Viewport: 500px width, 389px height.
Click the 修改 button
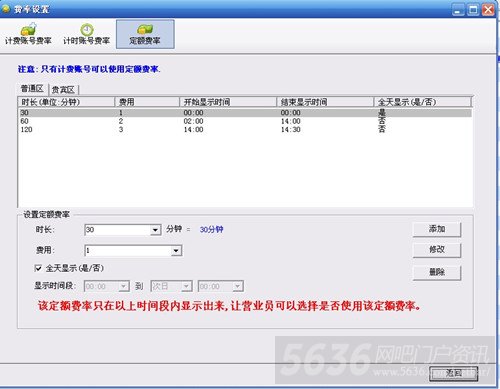coord(437,250)
